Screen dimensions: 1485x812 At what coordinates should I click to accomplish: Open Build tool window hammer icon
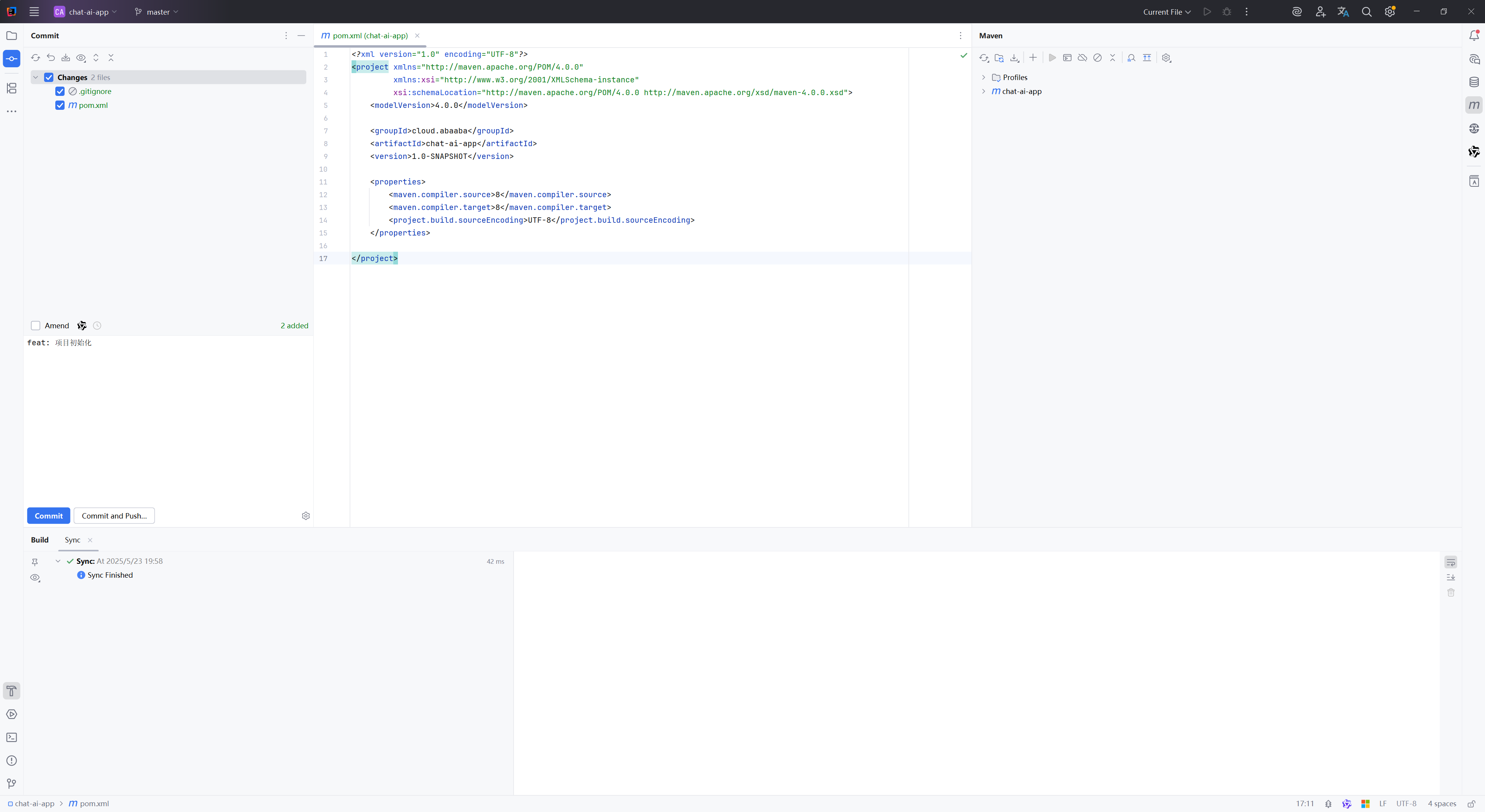click(12, 691)
